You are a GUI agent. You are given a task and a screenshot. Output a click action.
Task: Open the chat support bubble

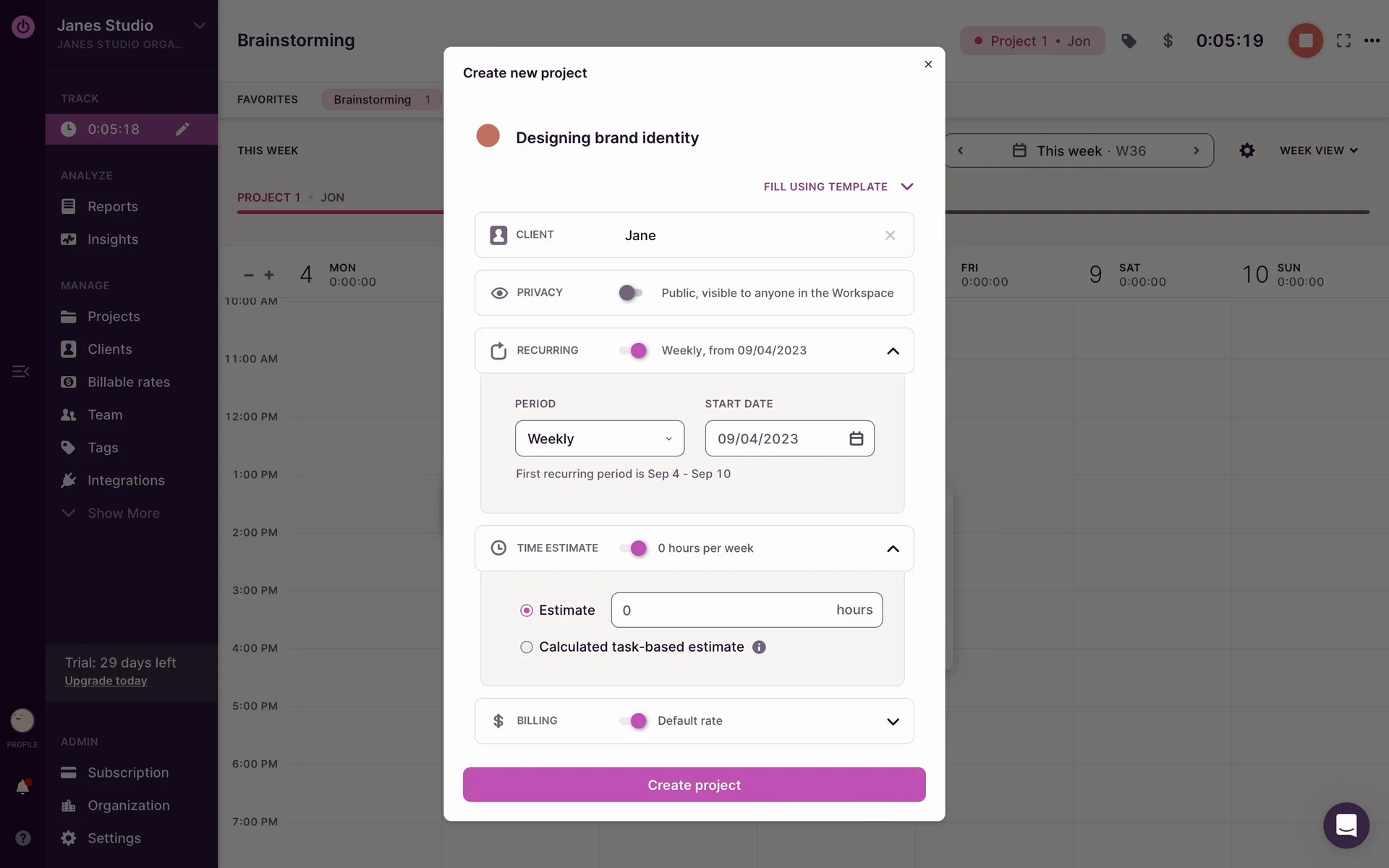1346,825
